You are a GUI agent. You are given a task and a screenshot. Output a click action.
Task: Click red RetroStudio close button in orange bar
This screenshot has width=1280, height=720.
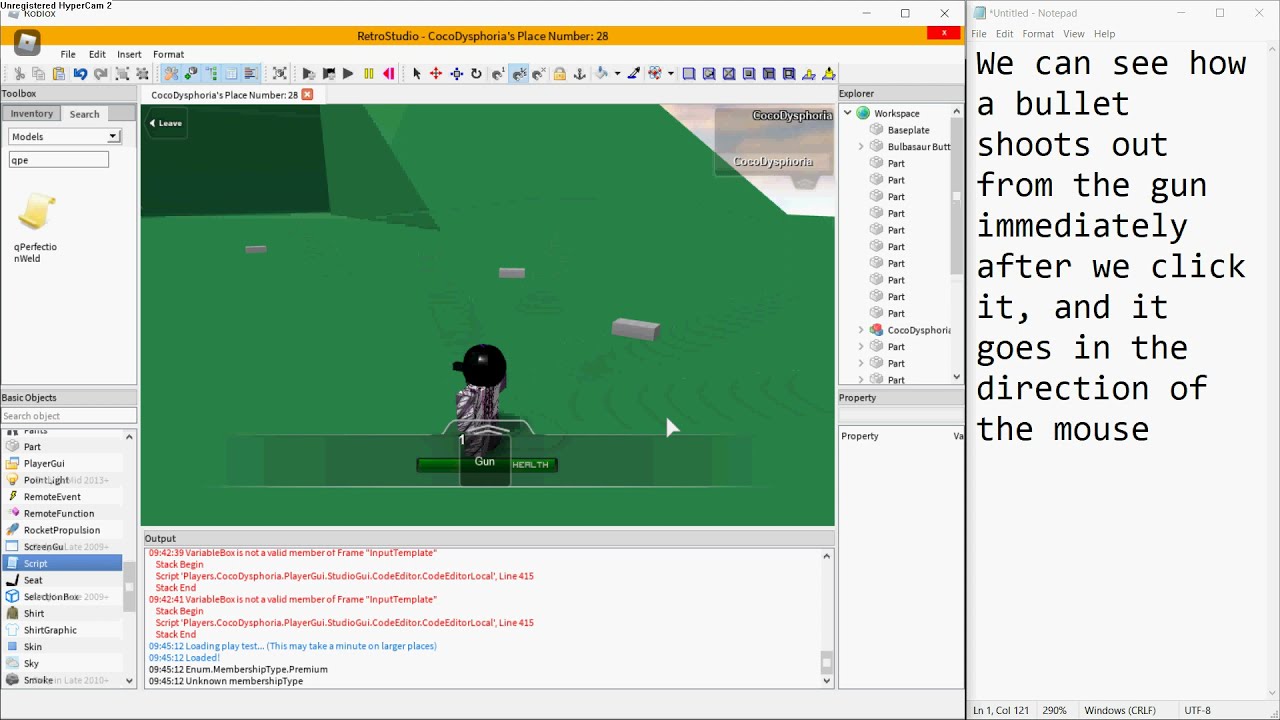pyautogui.click(x=943, y=33)
